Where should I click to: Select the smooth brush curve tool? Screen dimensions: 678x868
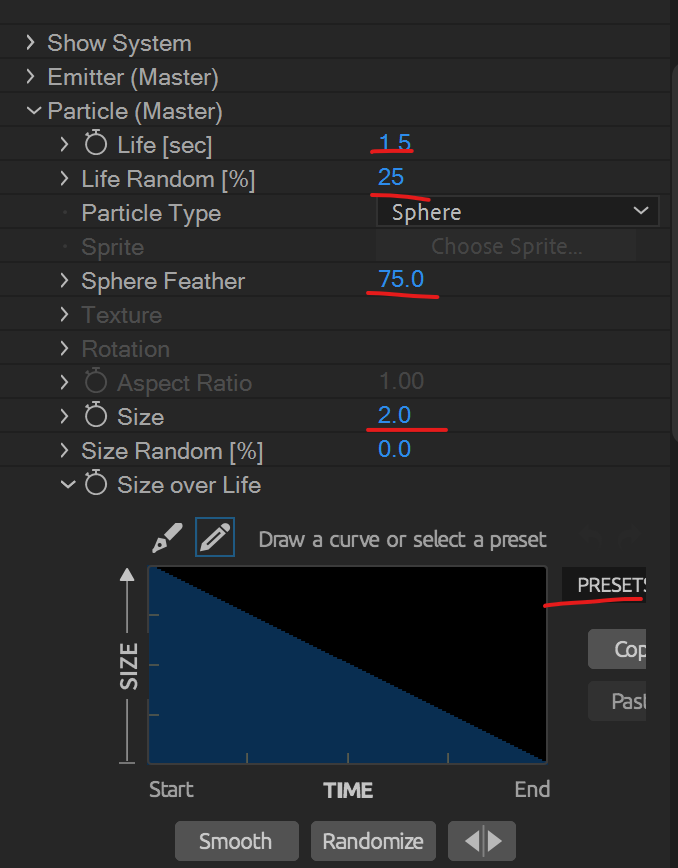click(166, 539)
